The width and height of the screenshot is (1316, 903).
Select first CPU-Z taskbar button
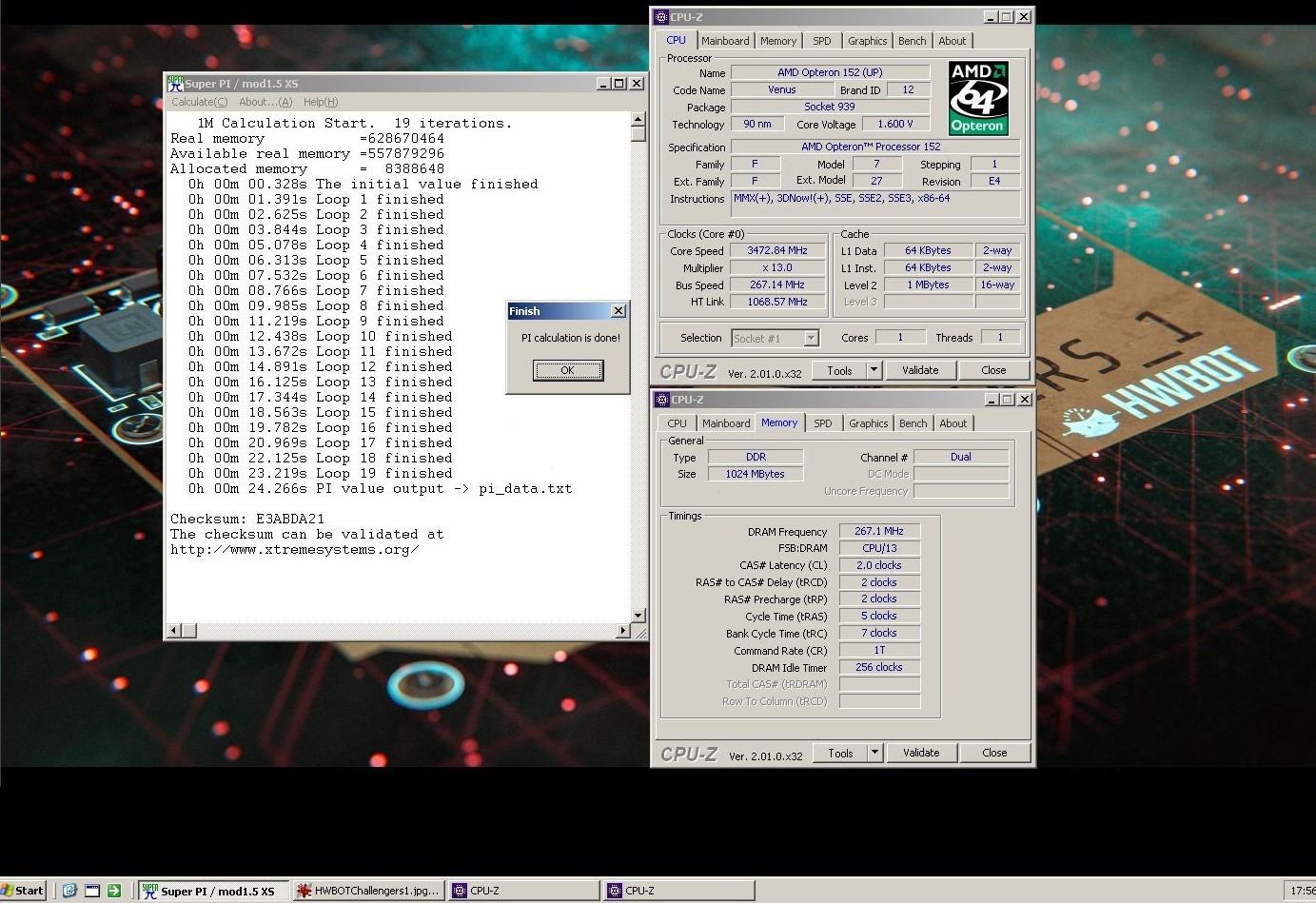[x=524, y=891]
